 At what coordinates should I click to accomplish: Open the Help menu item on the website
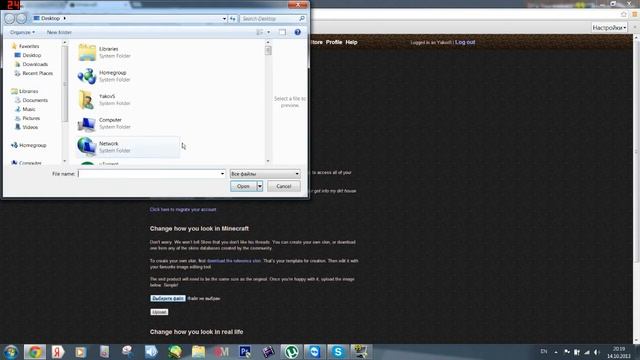(x=351, y=42)
